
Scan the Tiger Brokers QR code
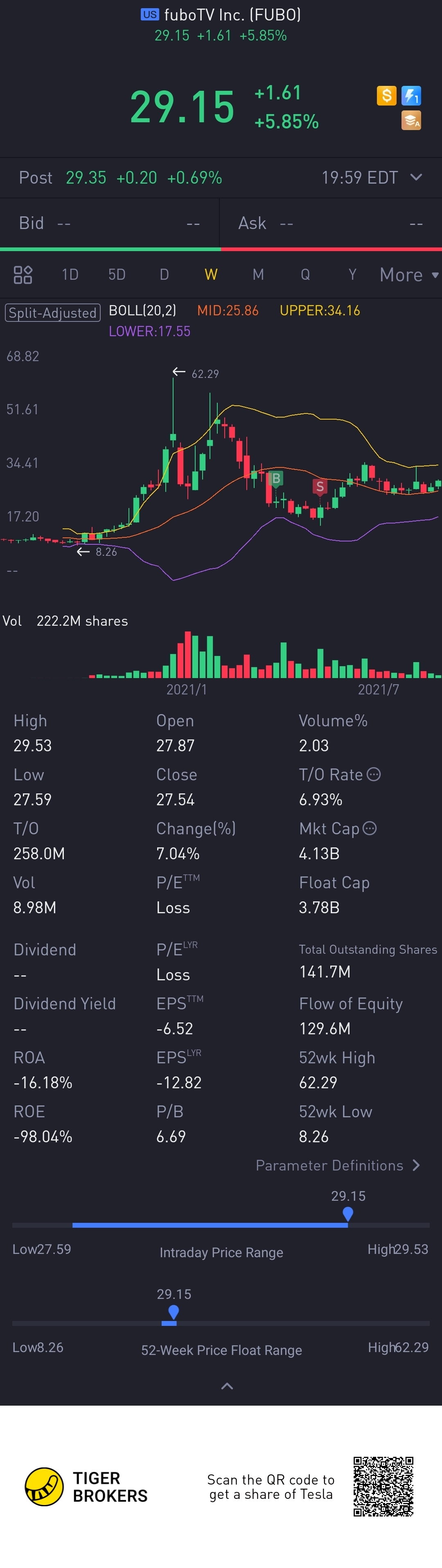383,1487
